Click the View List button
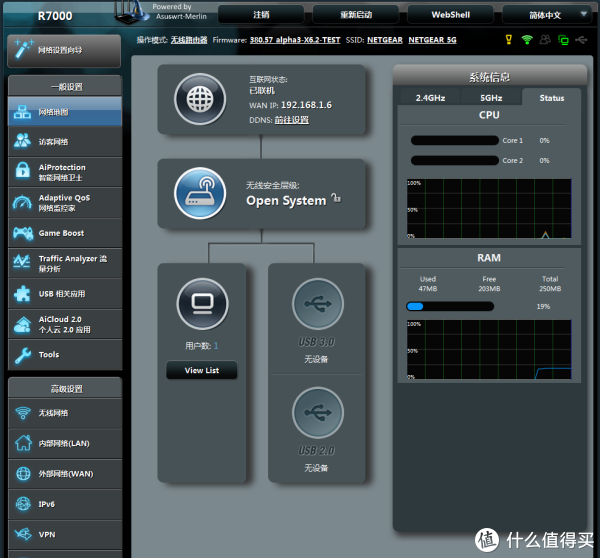This screenshot has width=600, height=558. coord(202,370)
